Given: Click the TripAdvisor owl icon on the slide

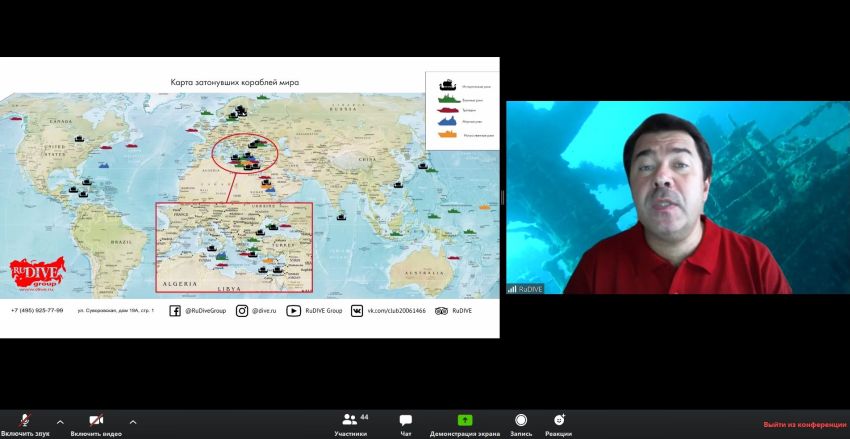Looking at the screenshot, I should (441, 311).
